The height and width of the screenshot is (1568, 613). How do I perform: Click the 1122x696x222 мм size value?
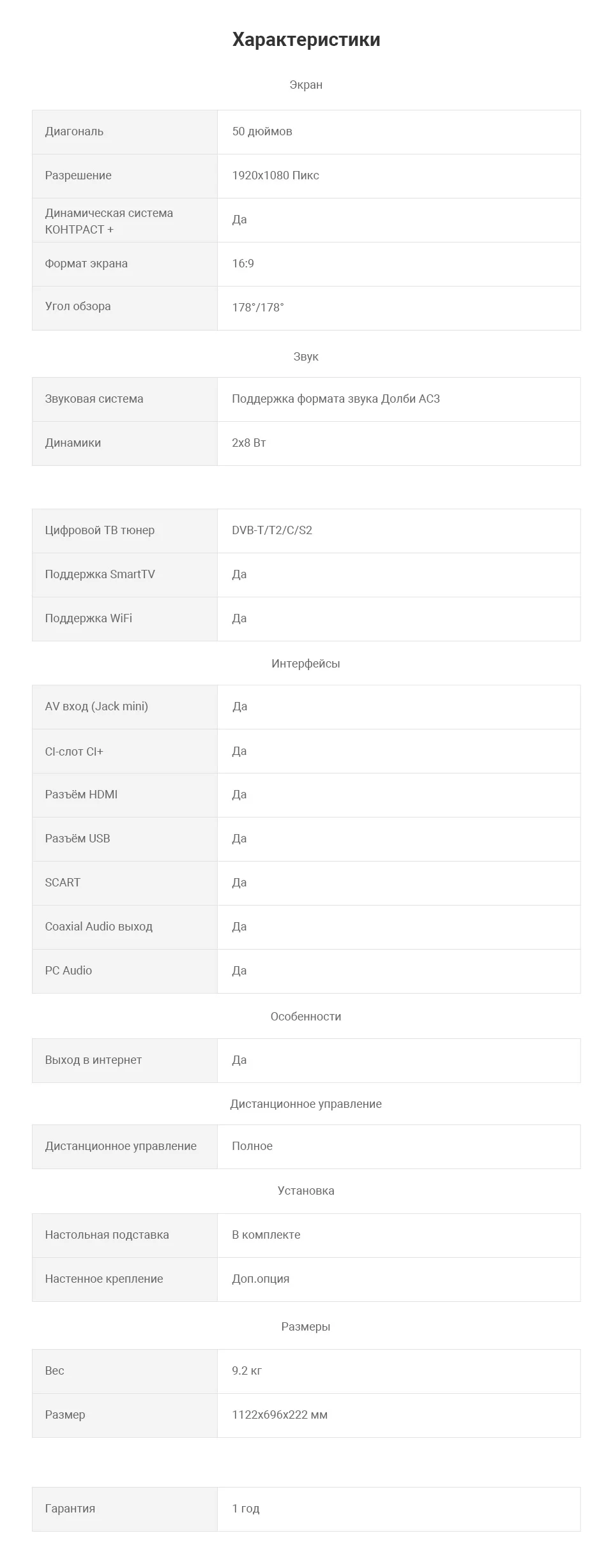pos(280,1415)
